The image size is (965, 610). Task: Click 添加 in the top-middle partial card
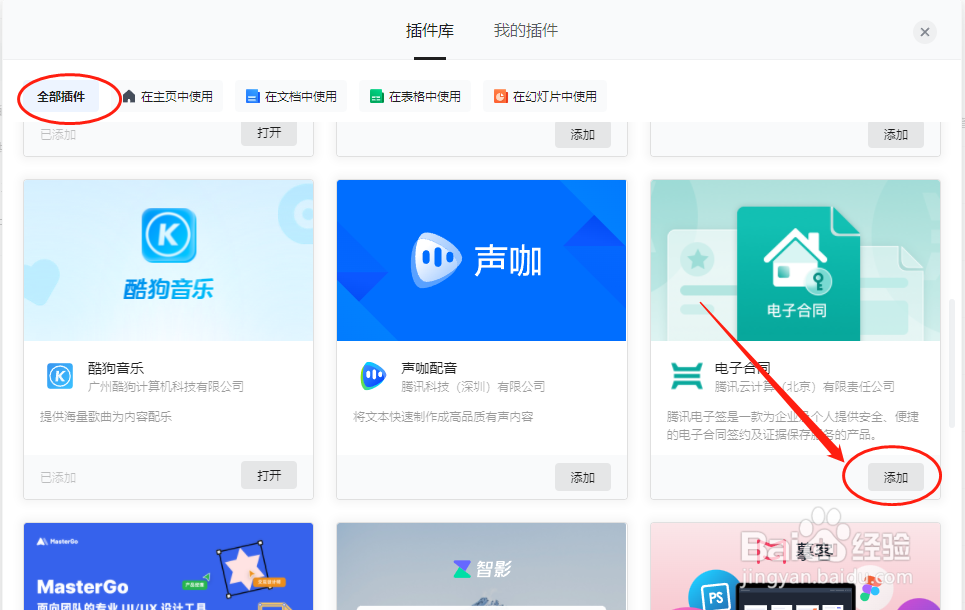point(582,134)
